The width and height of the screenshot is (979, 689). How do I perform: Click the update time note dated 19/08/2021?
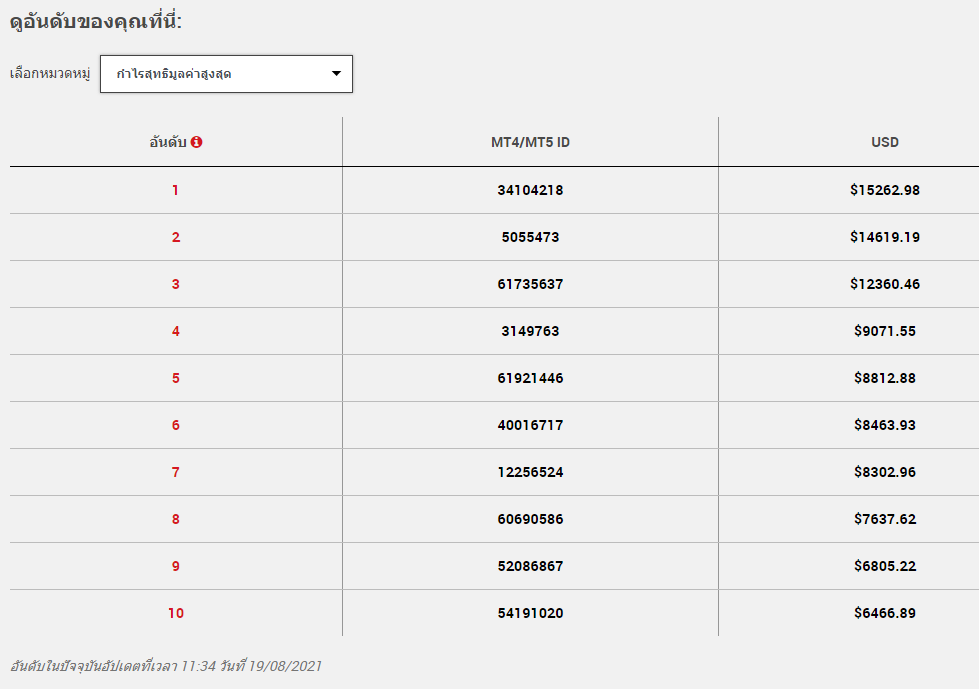[166, 666]
